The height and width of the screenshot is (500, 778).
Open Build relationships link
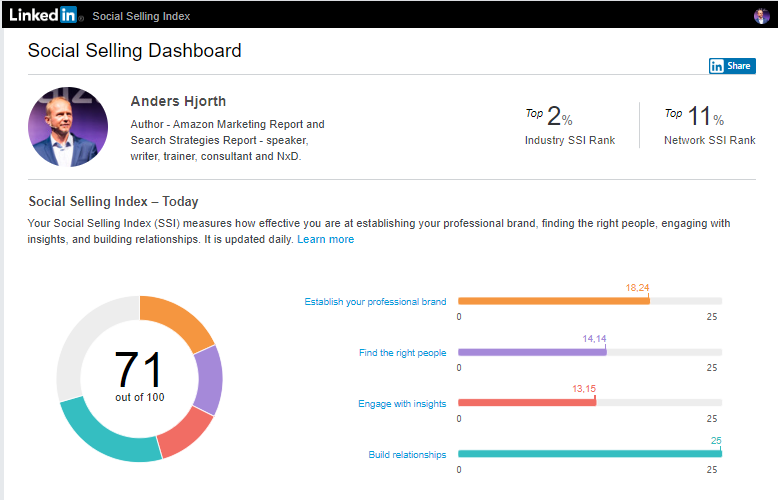click(x=407, y=455)
